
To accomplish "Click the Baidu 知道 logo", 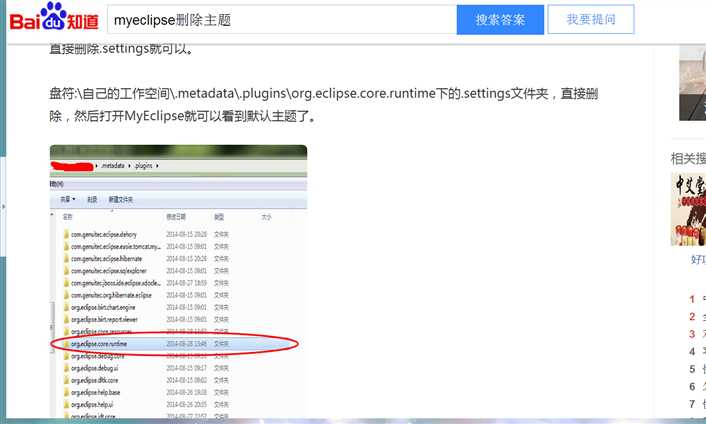I will click(x=54, y=17).
